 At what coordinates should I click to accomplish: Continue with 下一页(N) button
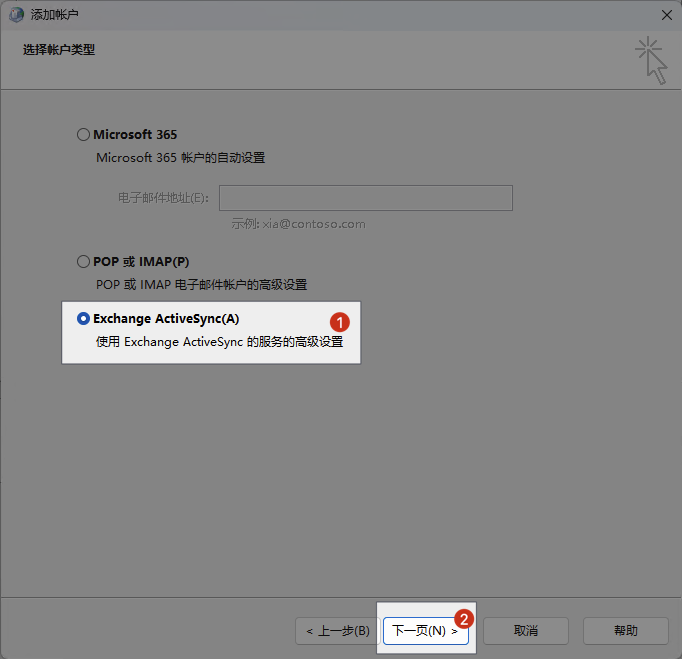tap(425, 631)
